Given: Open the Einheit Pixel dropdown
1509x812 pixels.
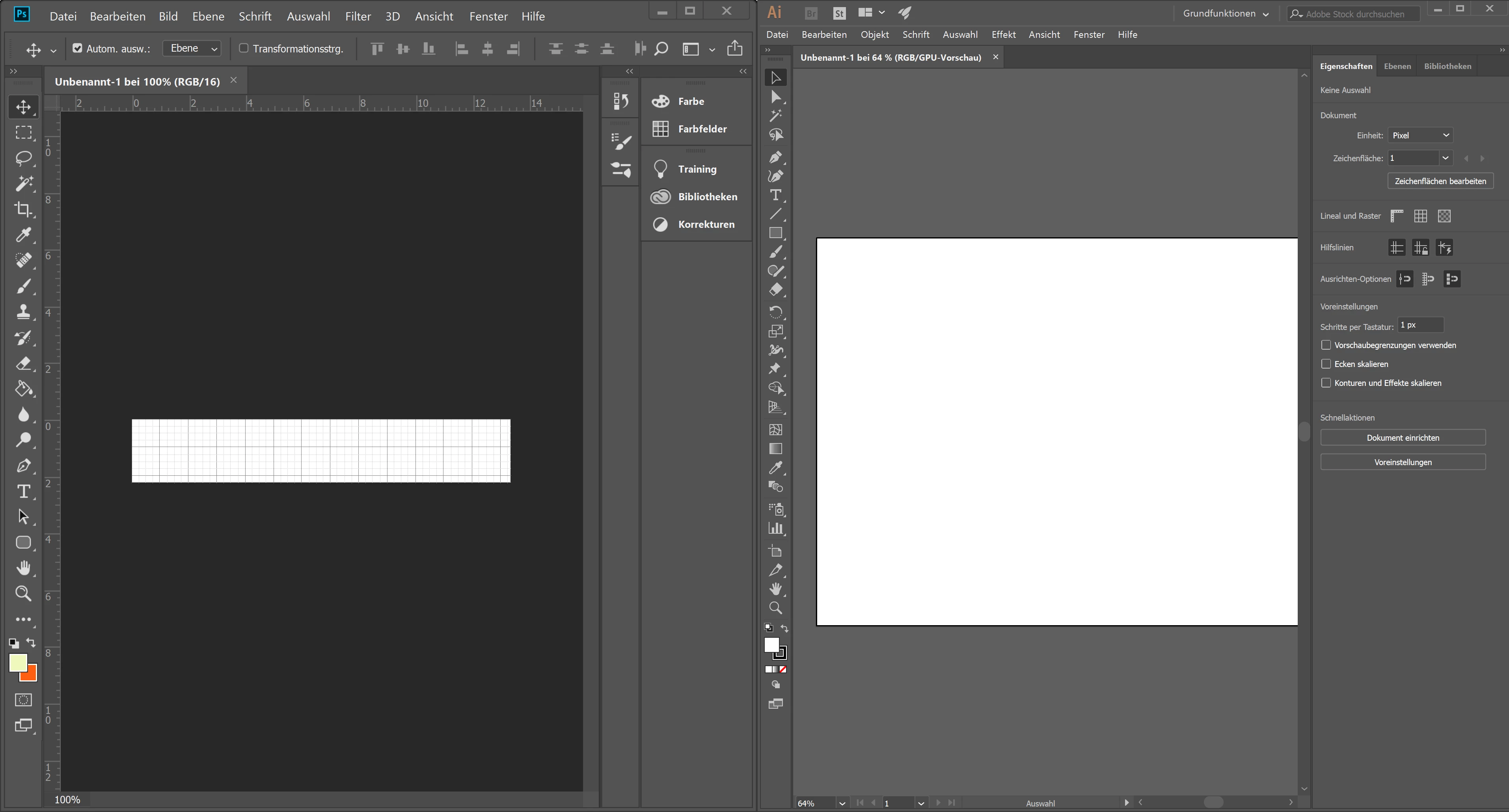Looking at the screenshot, I should pos(1420,135).
